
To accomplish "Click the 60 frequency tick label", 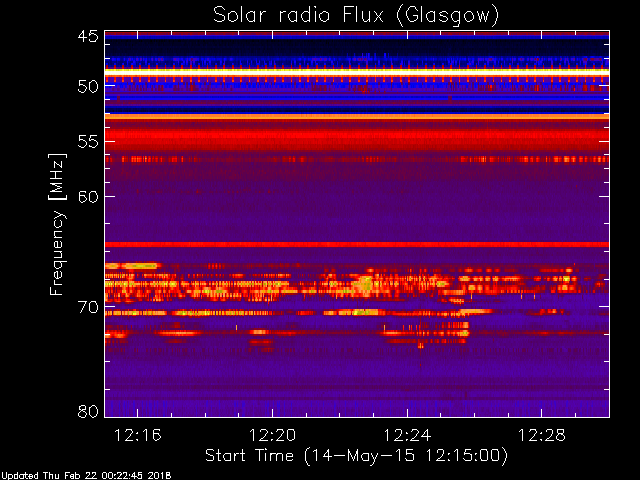I will [88, 197].
